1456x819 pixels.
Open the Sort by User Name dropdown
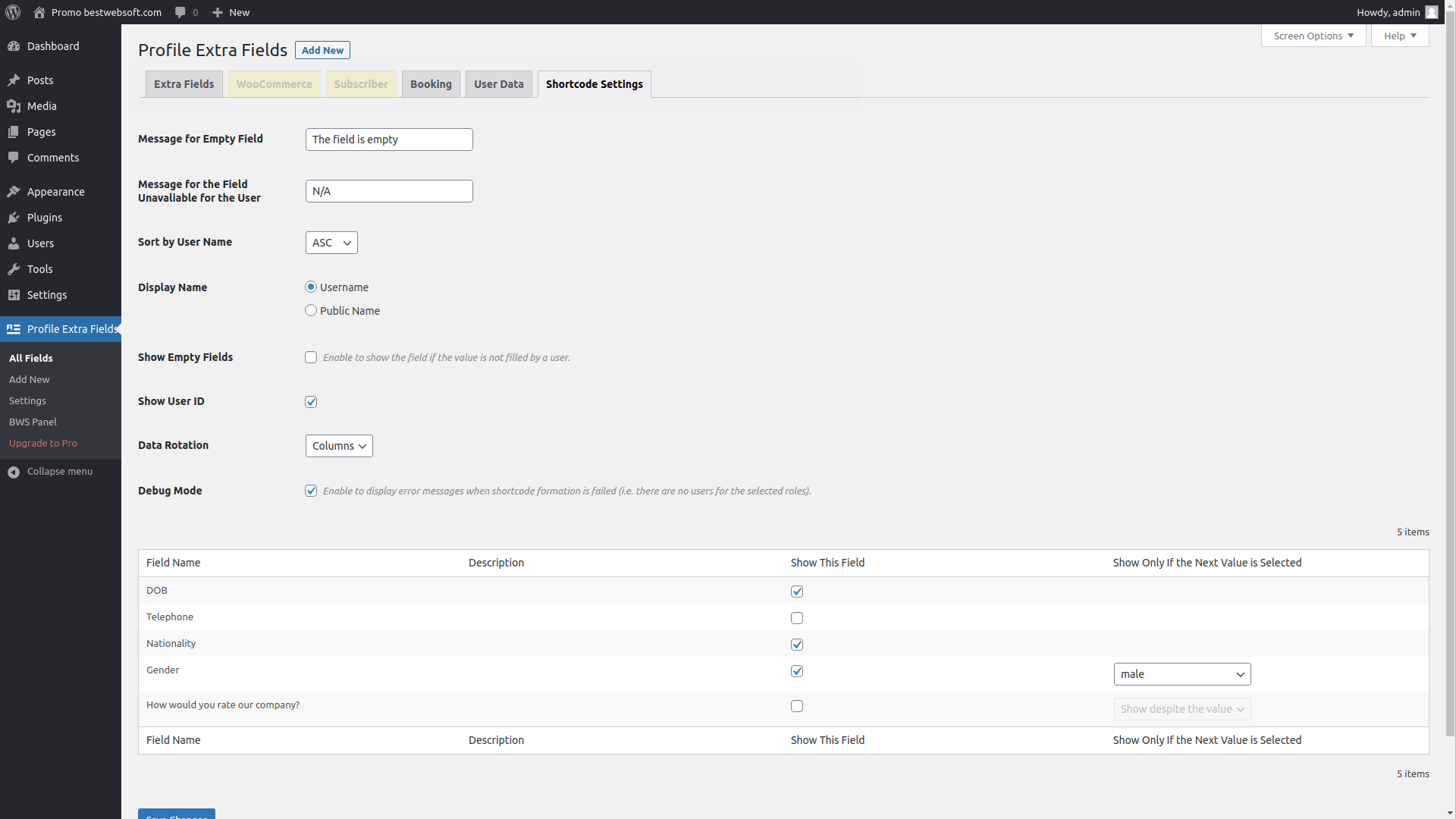coord(331,243)
